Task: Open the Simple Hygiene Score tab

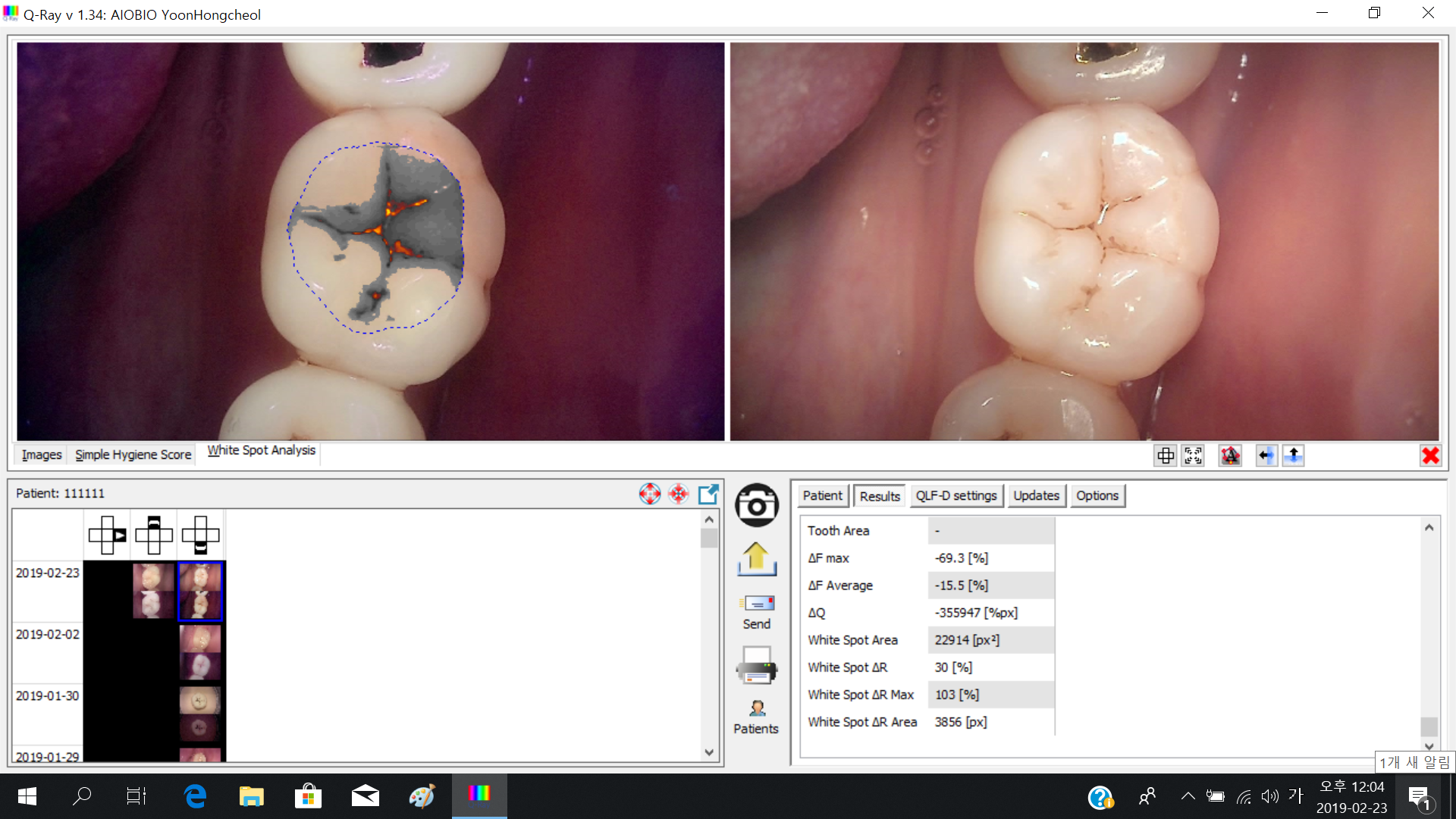Action: point(133,454)
